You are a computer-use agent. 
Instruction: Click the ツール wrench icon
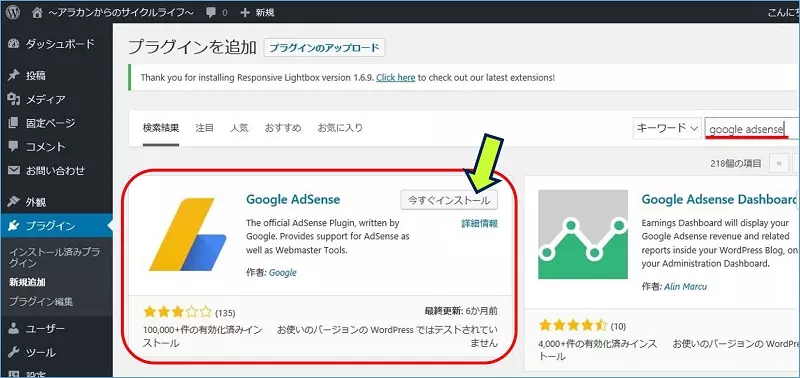[14, 352]
